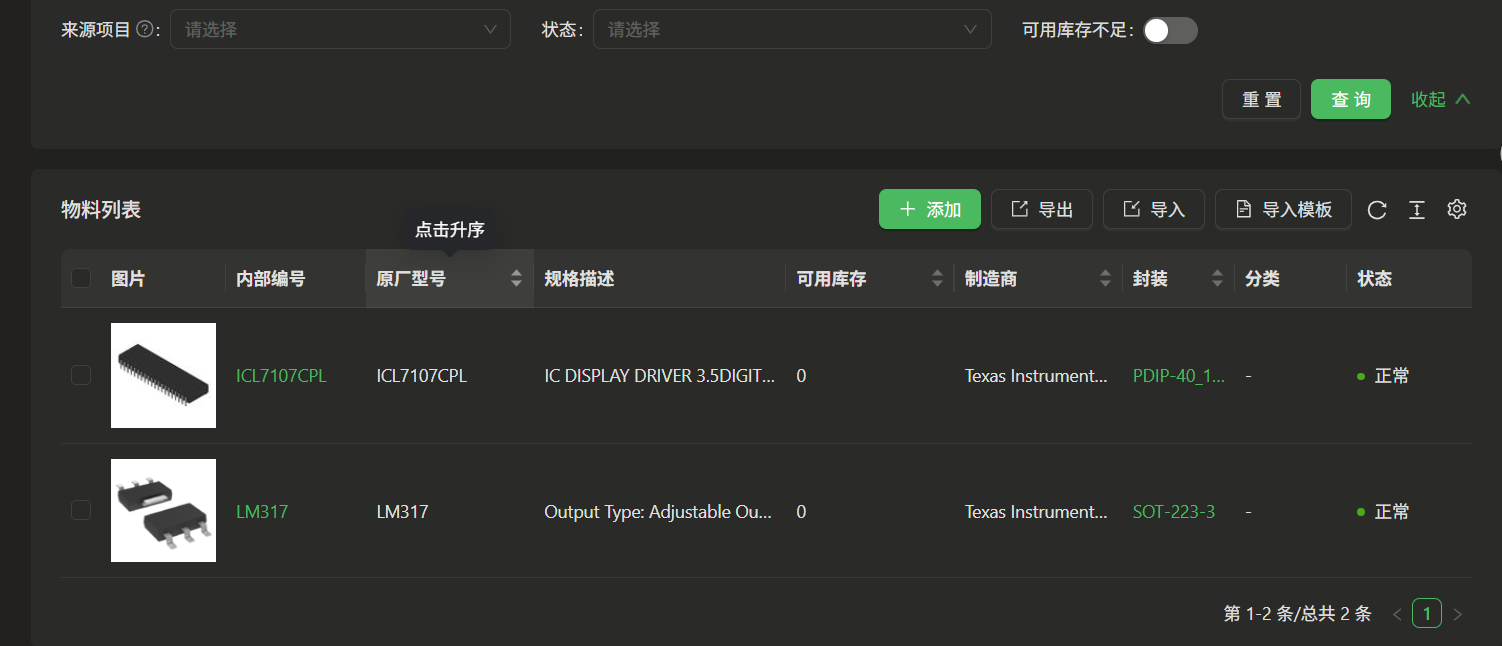This screenshot has width=1502, height=646.
Task: Open the ICL7107CPL internal number link
Action: coord(281,376)
